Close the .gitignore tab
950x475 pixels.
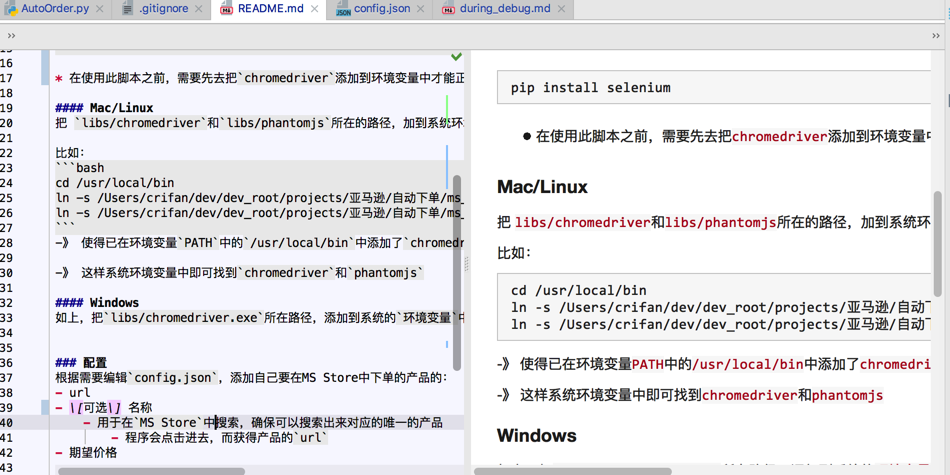(x=200, y=10)
